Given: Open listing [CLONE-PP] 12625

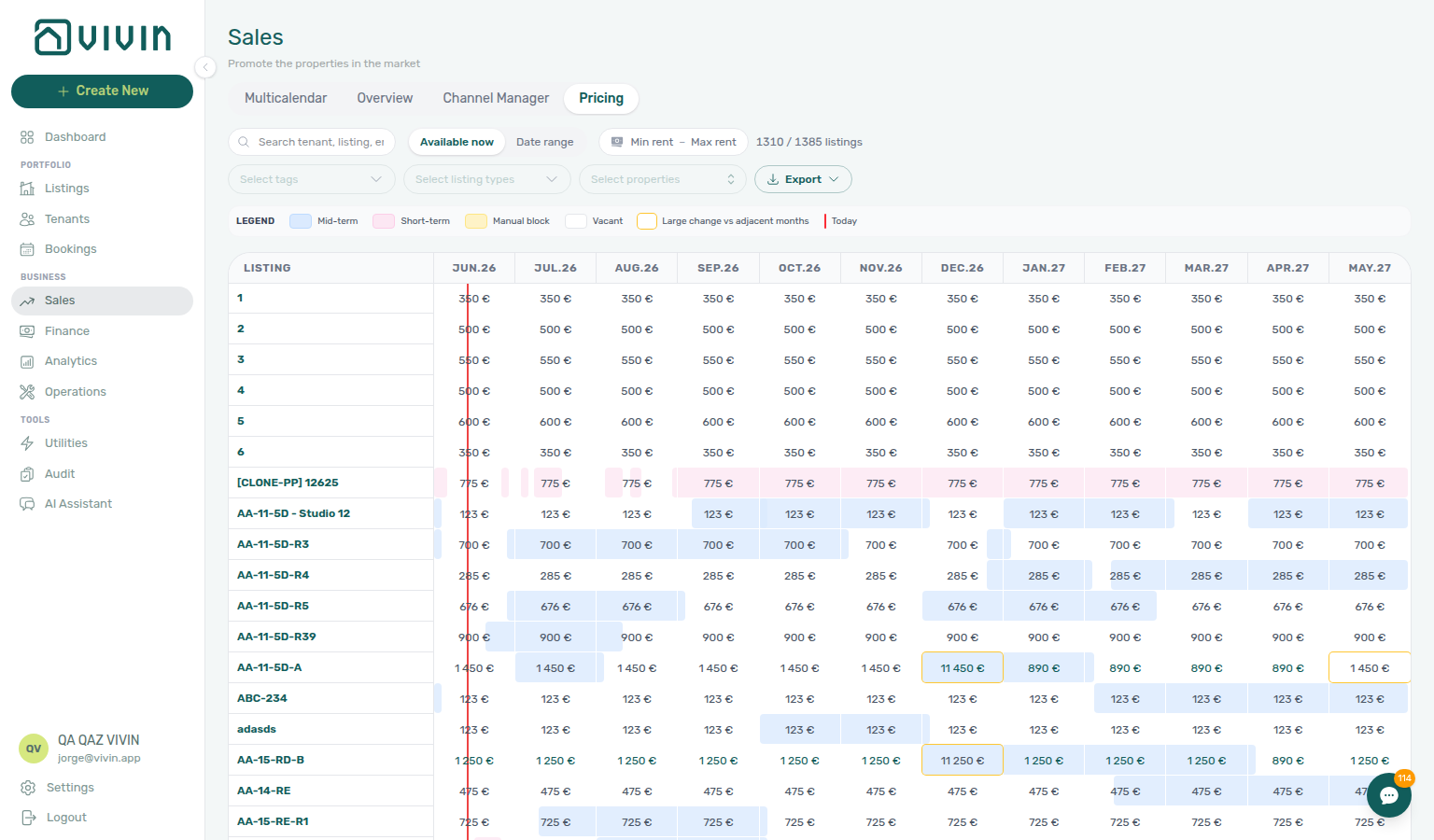Looking at the screenshot, I should point(288,483).
